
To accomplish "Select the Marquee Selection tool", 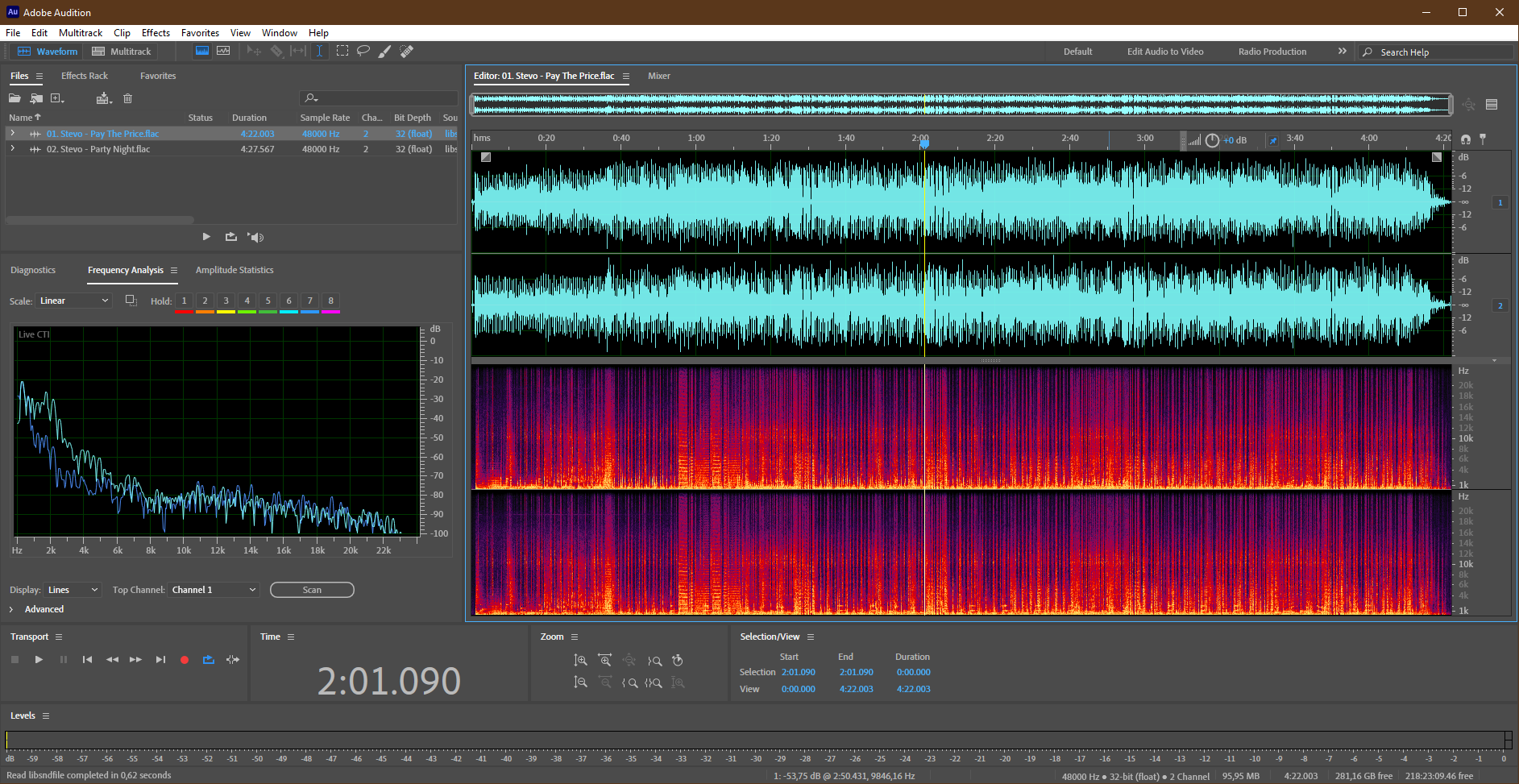I will 342,51.
